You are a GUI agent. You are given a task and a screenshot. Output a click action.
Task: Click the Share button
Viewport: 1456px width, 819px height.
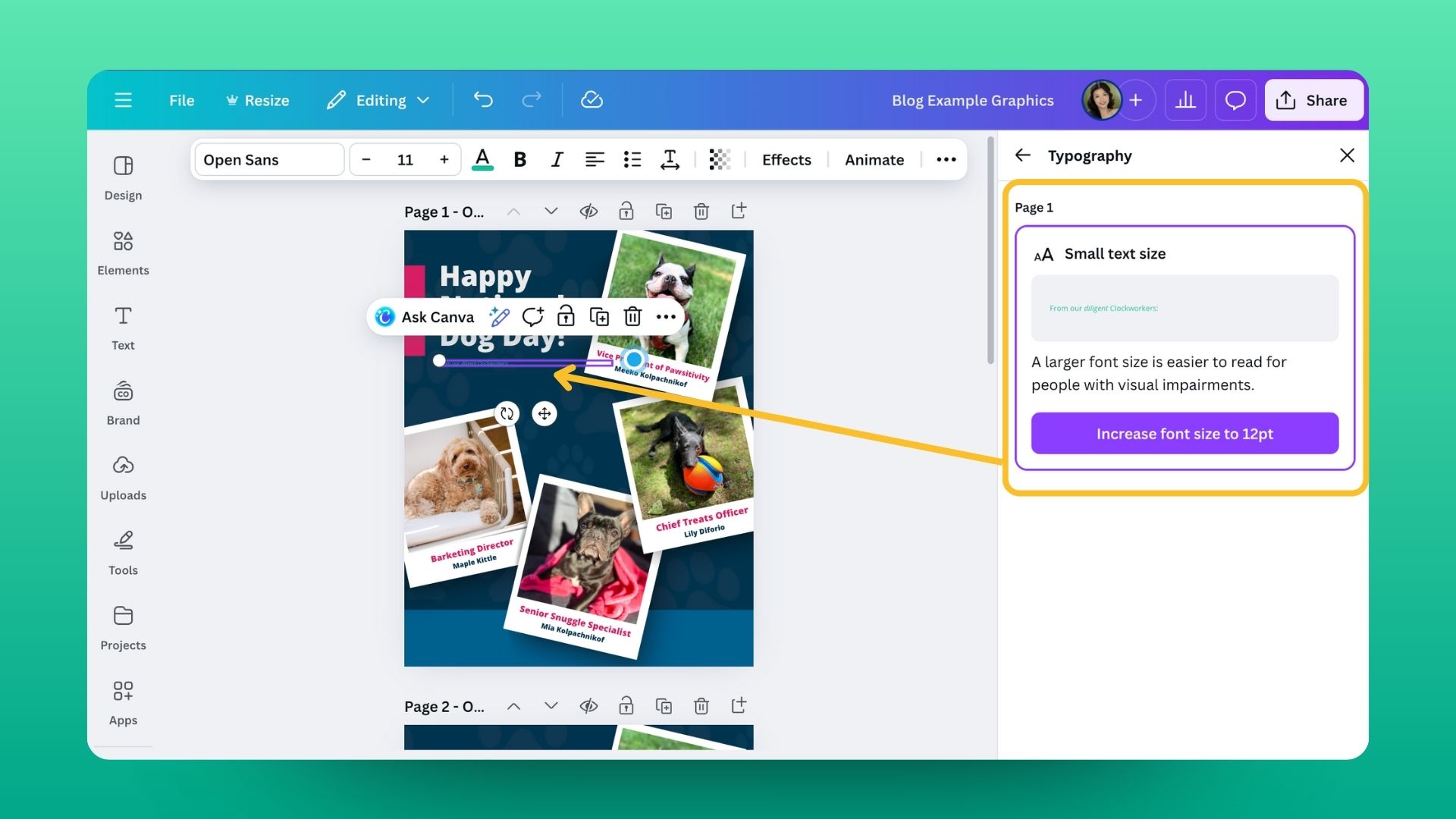[x=1313, y=100]
